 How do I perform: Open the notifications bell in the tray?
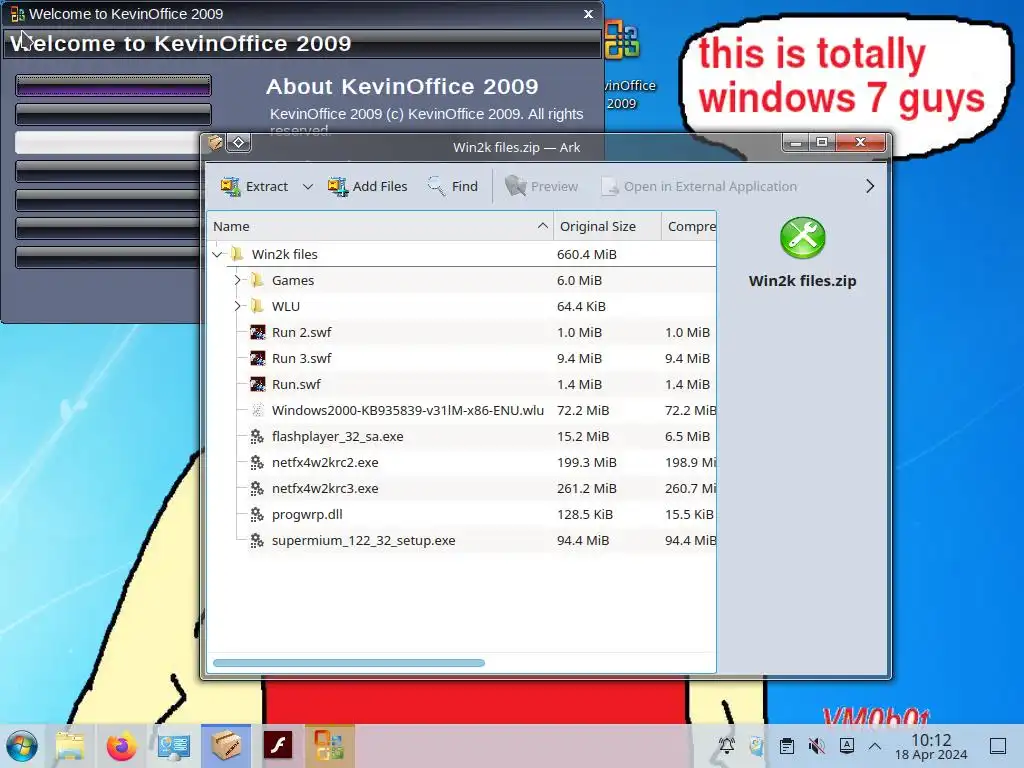tap(726, 746)
